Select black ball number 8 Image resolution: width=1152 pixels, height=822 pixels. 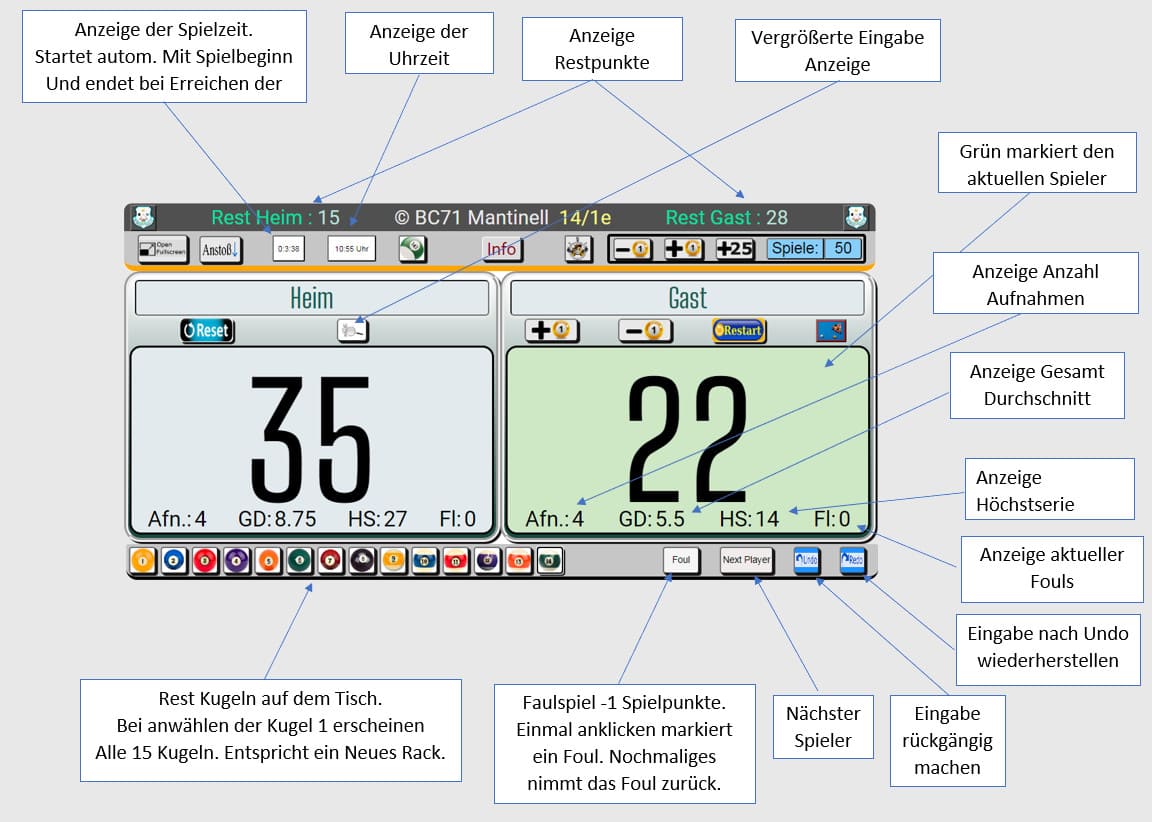(361, 561)
